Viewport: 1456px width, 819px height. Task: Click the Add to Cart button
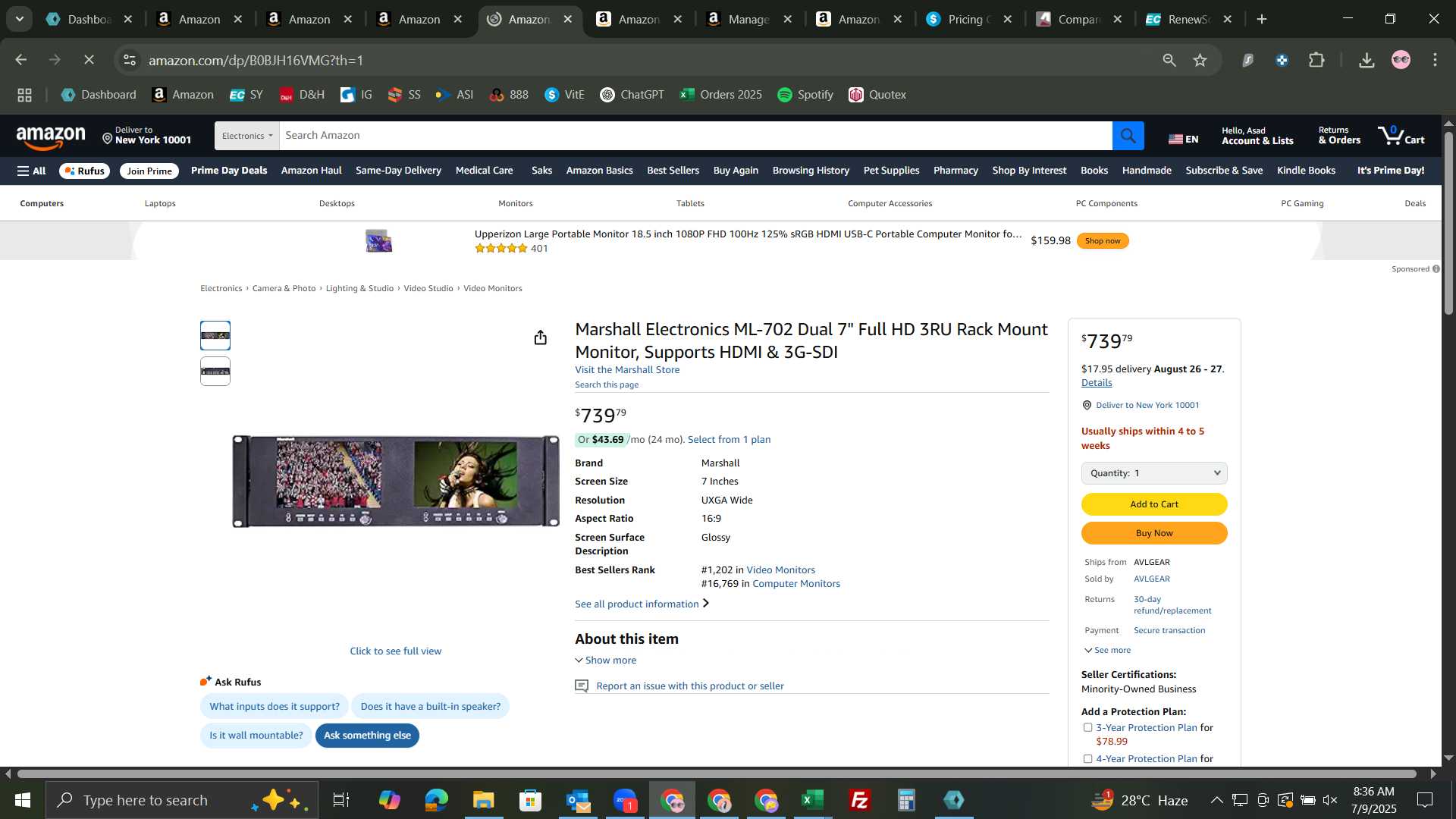point(1154,504)
